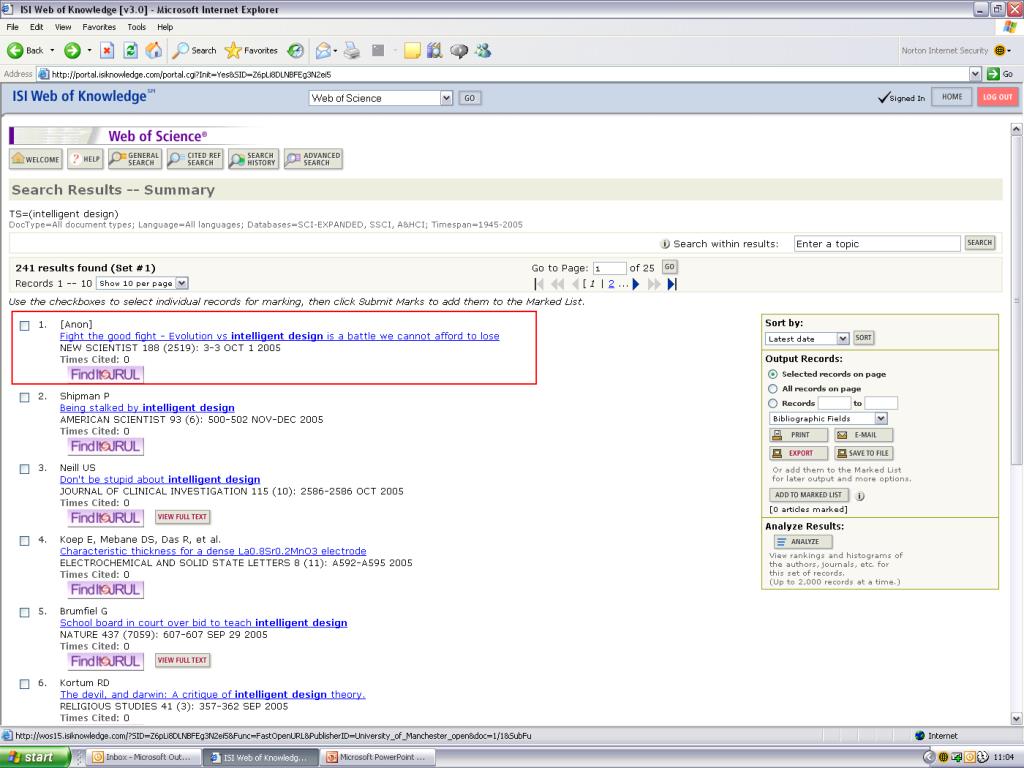Expand the address bar URL dropdown

[x=975, y=74]
